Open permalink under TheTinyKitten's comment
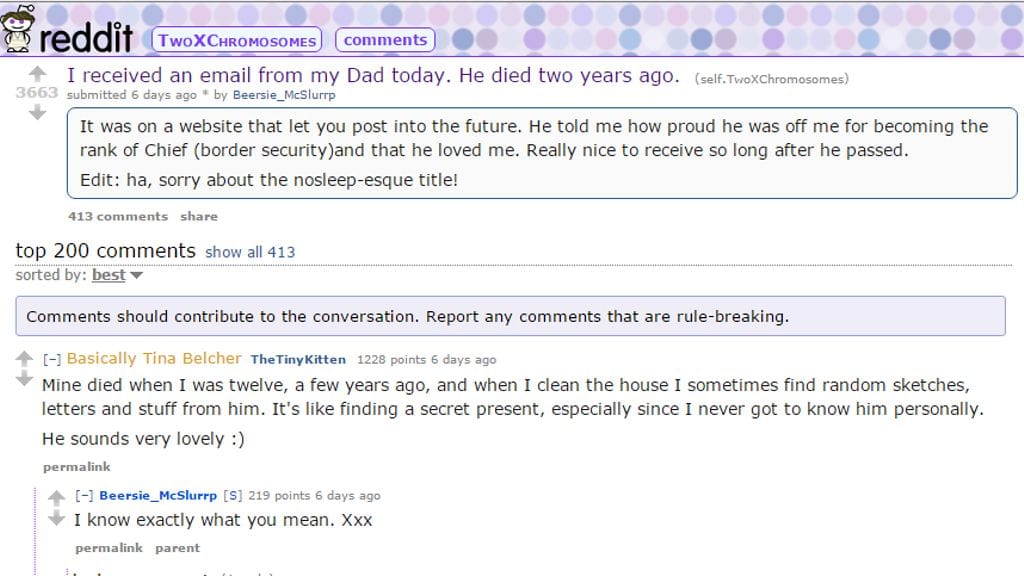Screen dimensions: 1024x576 coord(76,467)
